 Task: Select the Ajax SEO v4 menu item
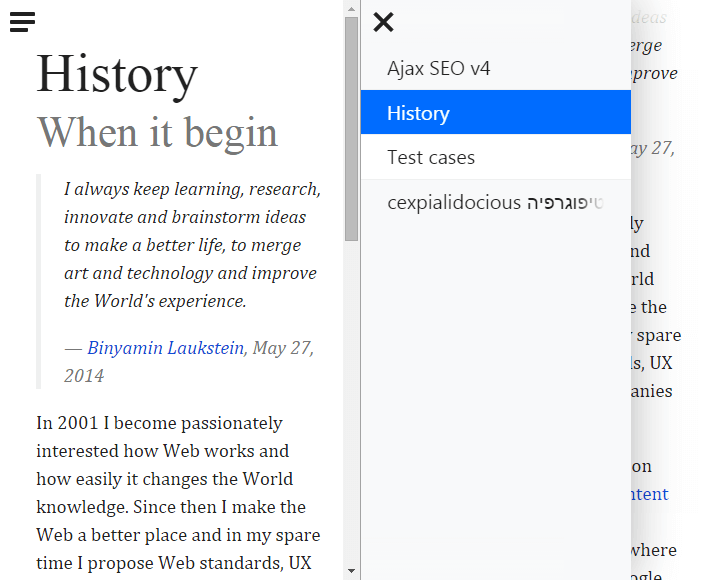pyautogui.click(x=438, y=69)
